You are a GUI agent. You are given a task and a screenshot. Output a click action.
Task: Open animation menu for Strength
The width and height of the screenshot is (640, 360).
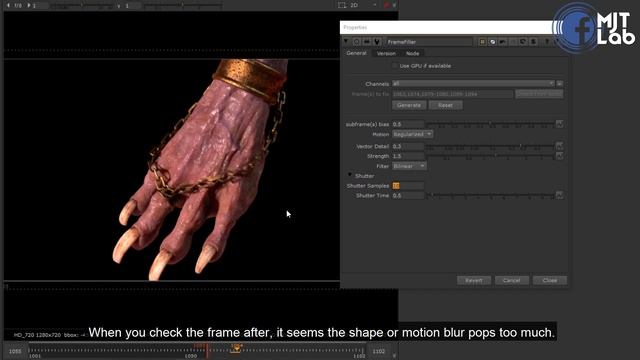[560, 156]
